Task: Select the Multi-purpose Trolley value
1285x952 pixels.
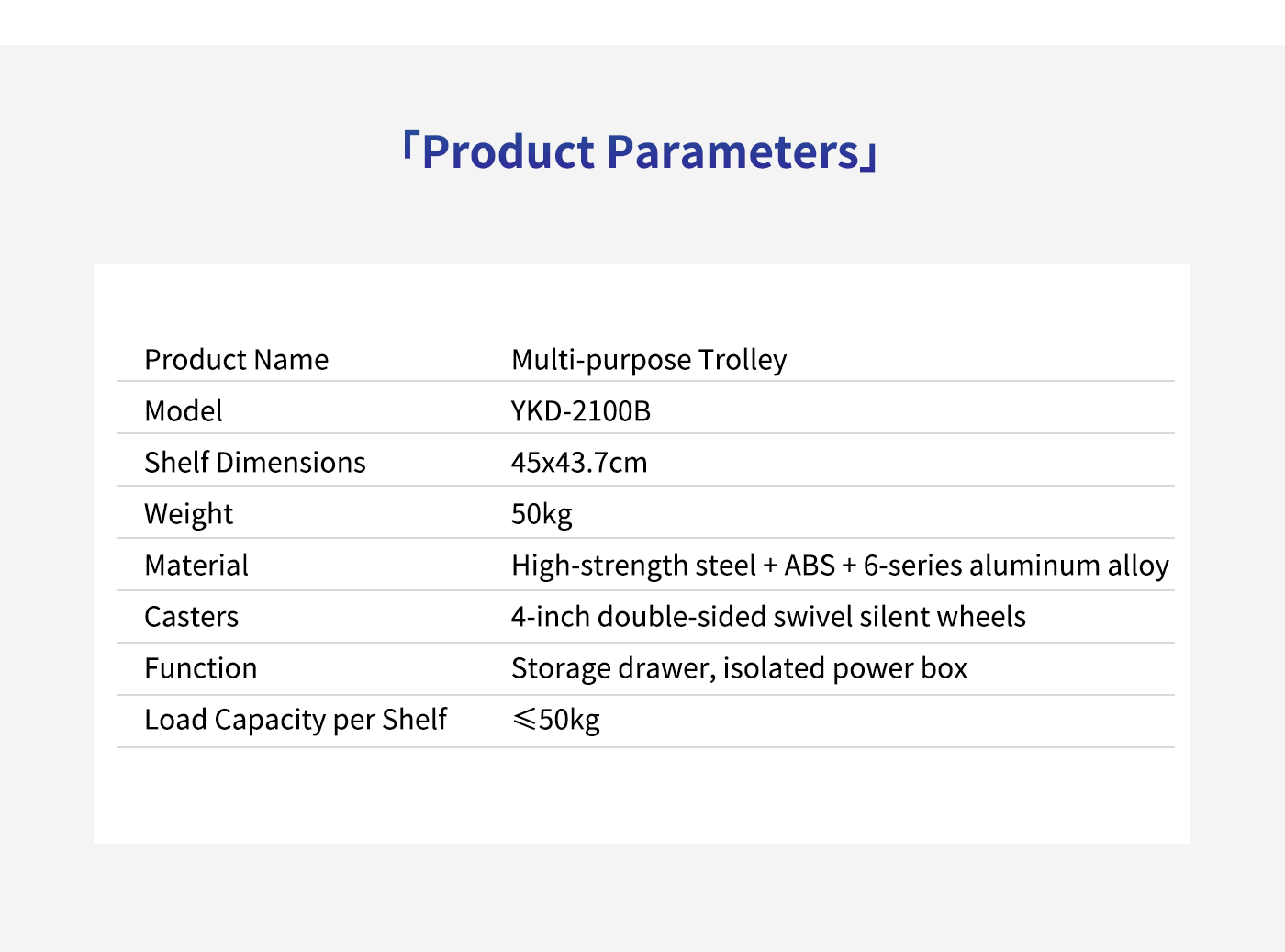Action: click(x=648, y=360)
